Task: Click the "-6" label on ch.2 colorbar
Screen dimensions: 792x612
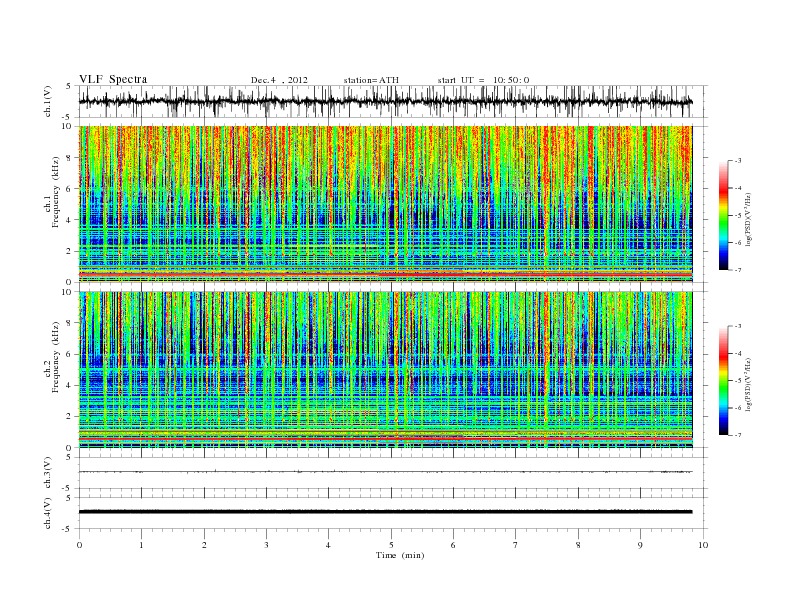Action: pyautogui.click(x=737, y=408)
